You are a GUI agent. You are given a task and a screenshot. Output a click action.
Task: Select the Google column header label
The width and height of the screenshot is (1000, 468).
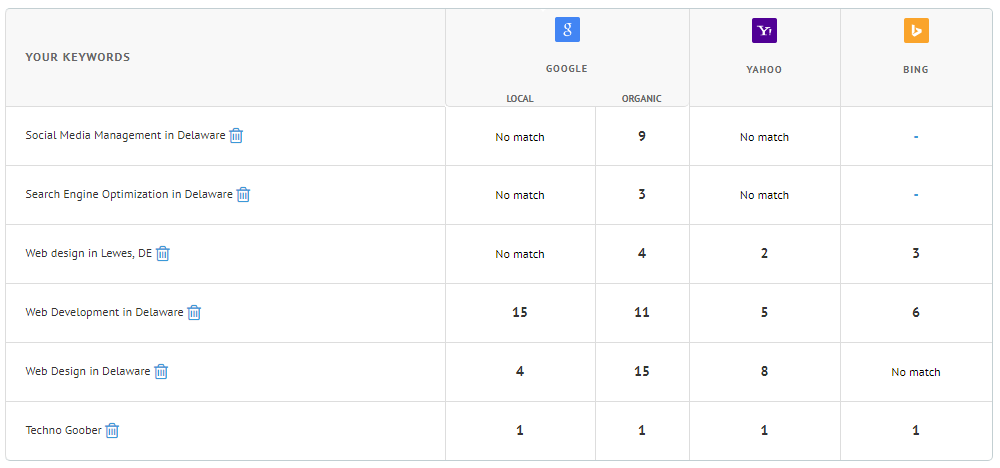tap(567, 69)
